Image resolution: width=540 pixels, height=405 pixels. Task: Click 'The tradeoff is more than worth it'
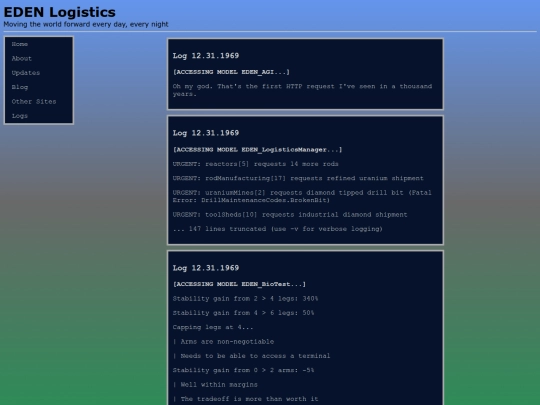coord(245,399)
